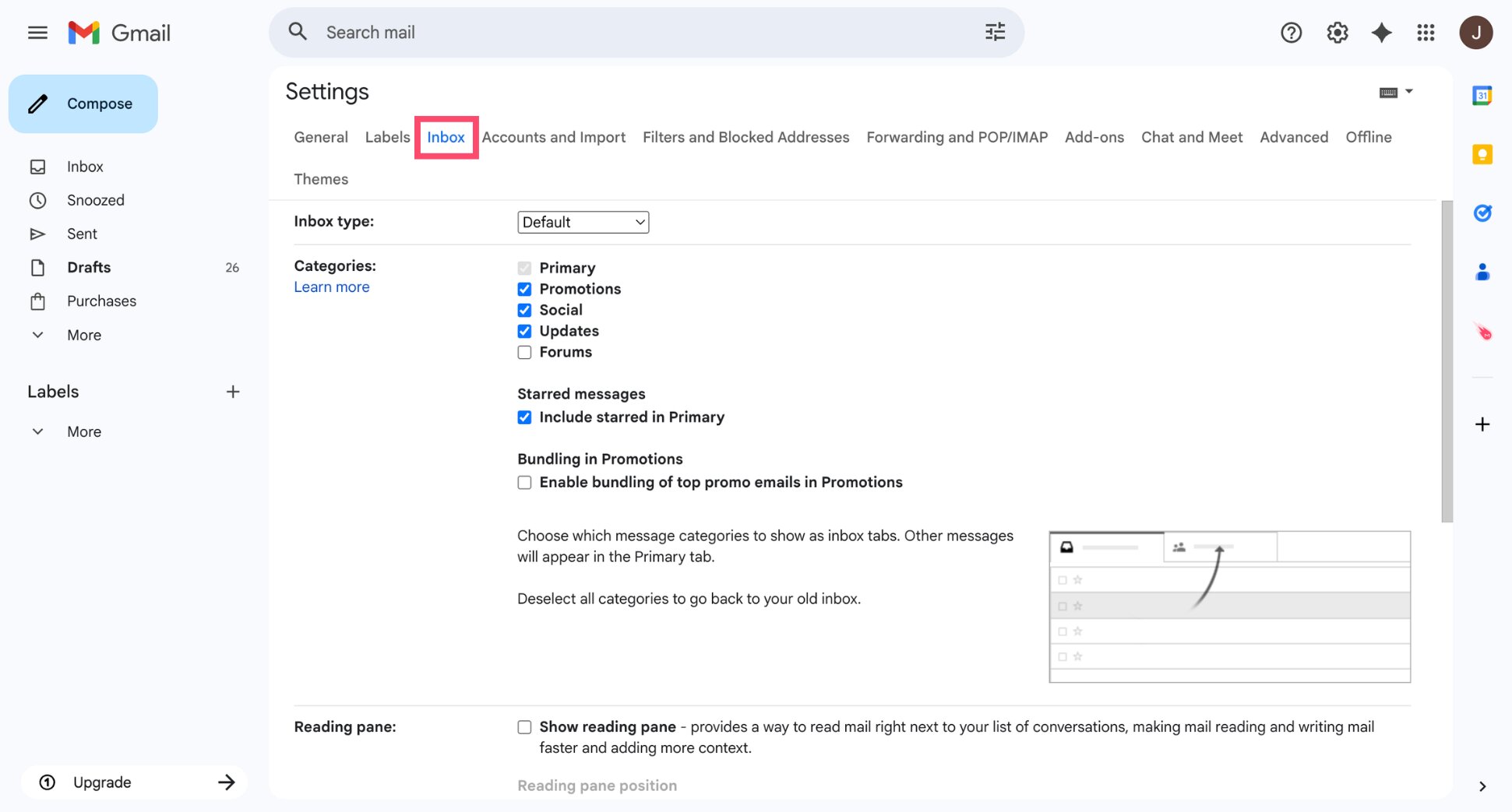Viewport: 1512px width, 812px height.
Task: Switch to the Labels settings tab
Action: coord(387,137)
